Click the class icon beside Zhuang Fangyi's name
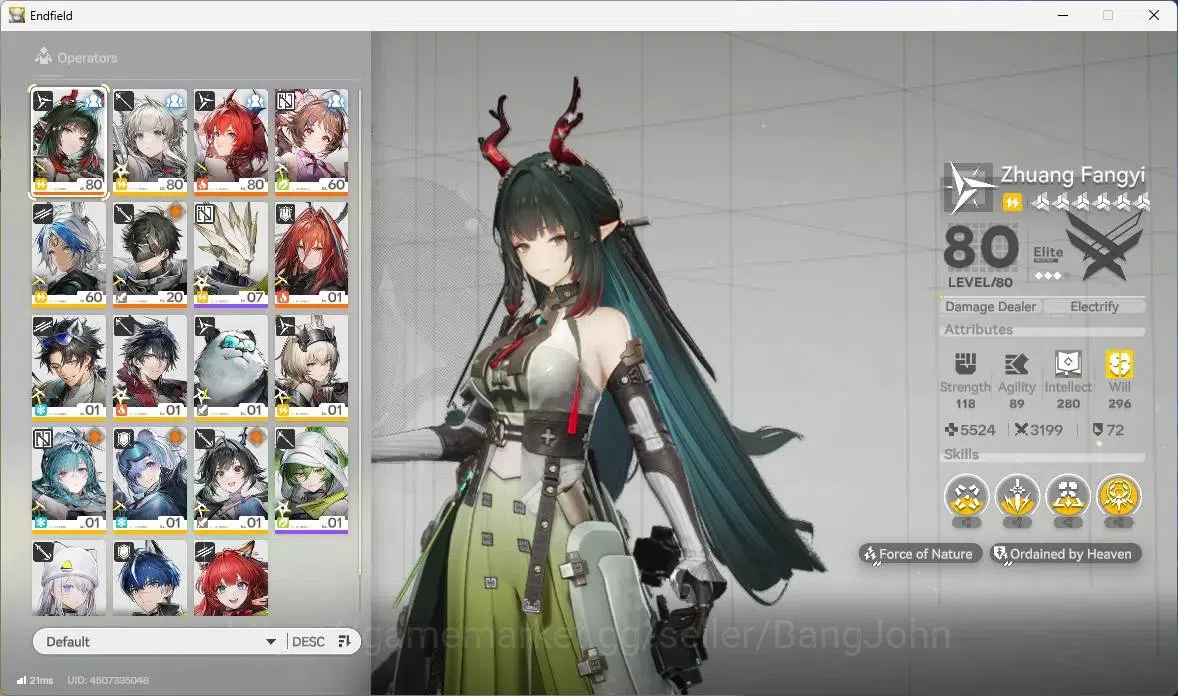 969,187
